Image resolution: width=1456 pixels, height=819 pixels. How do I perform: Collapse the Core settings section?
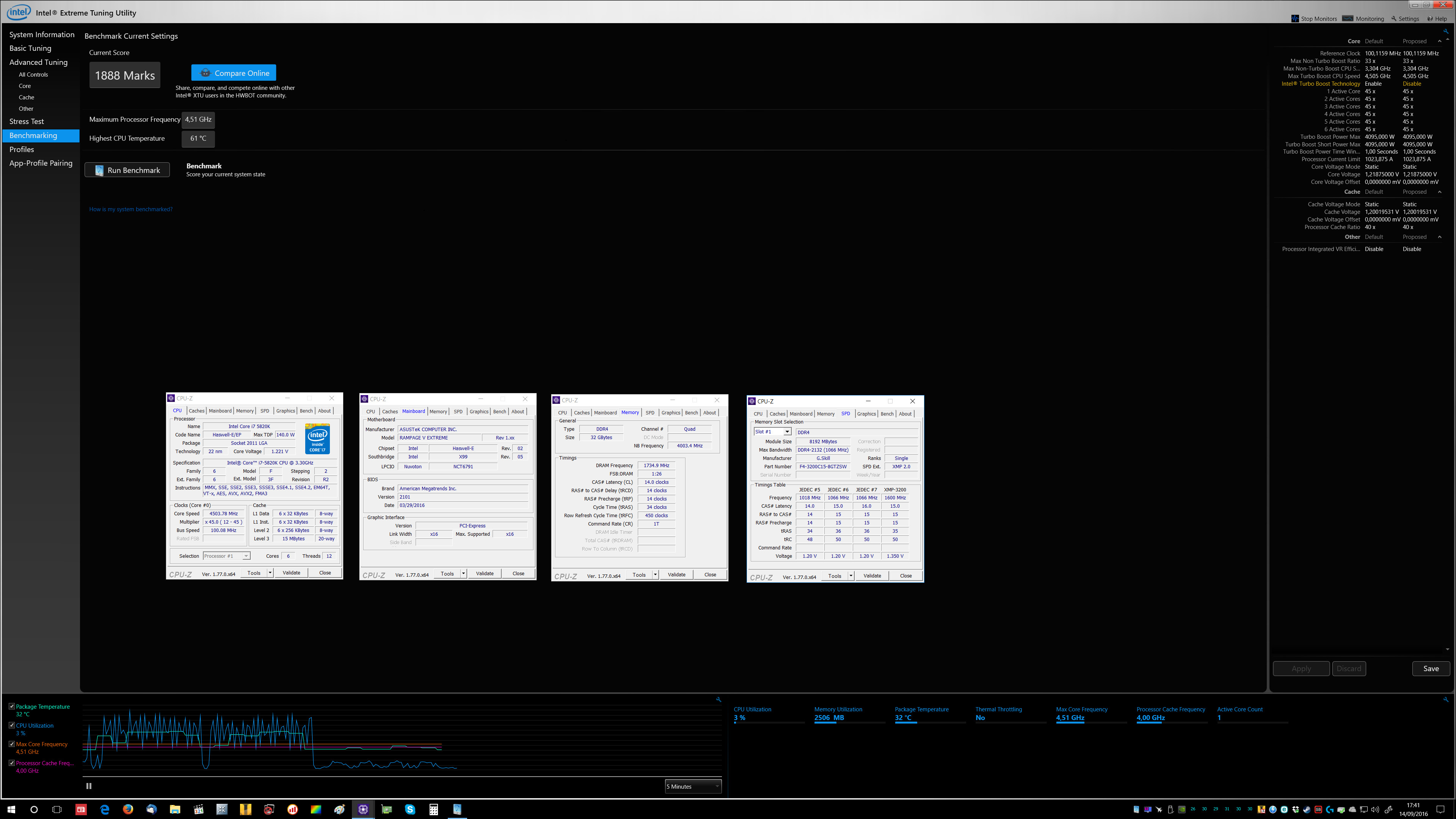pos(1439,41)
